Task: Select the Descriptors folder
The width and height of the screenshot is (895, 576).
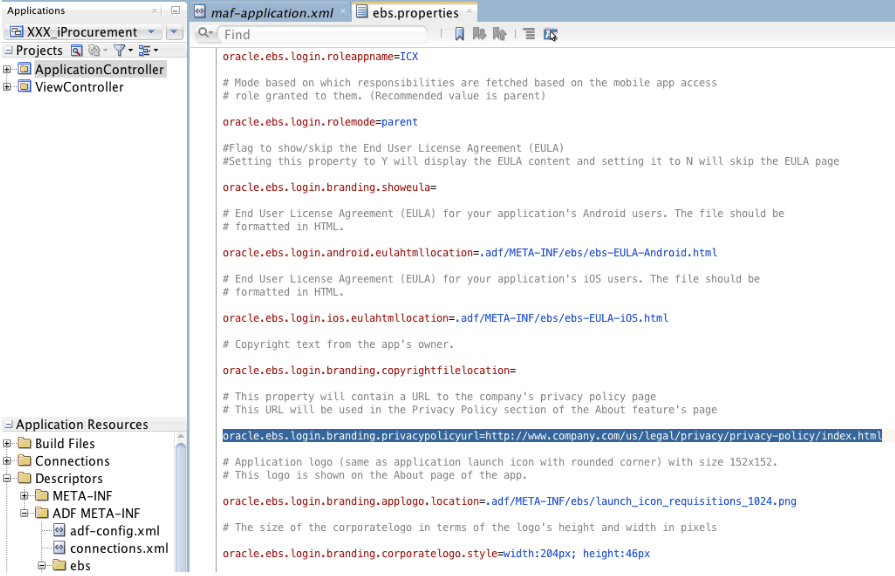Action: pyautogui.click(x=68, y=478)
